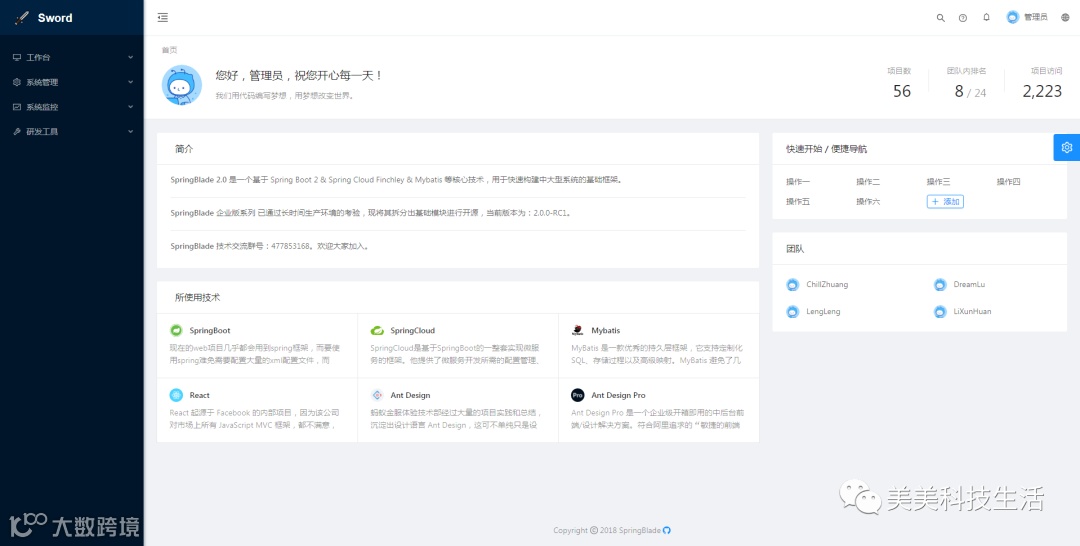Click the 首页 breadcrumb
This screenshot has height=546, width=1080.
click(169, 50)
